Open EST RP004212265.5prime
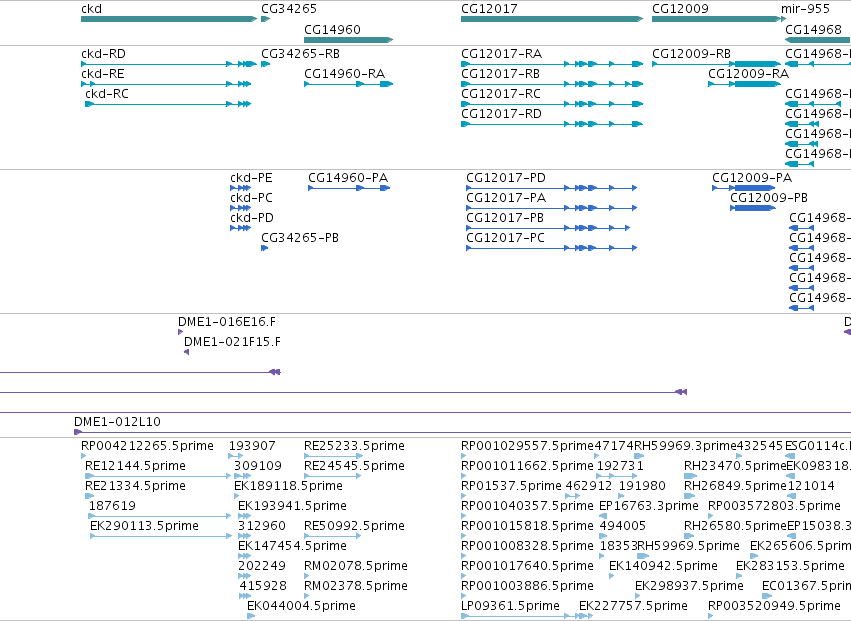Screen dimensions: 851x621 [147, 446]
